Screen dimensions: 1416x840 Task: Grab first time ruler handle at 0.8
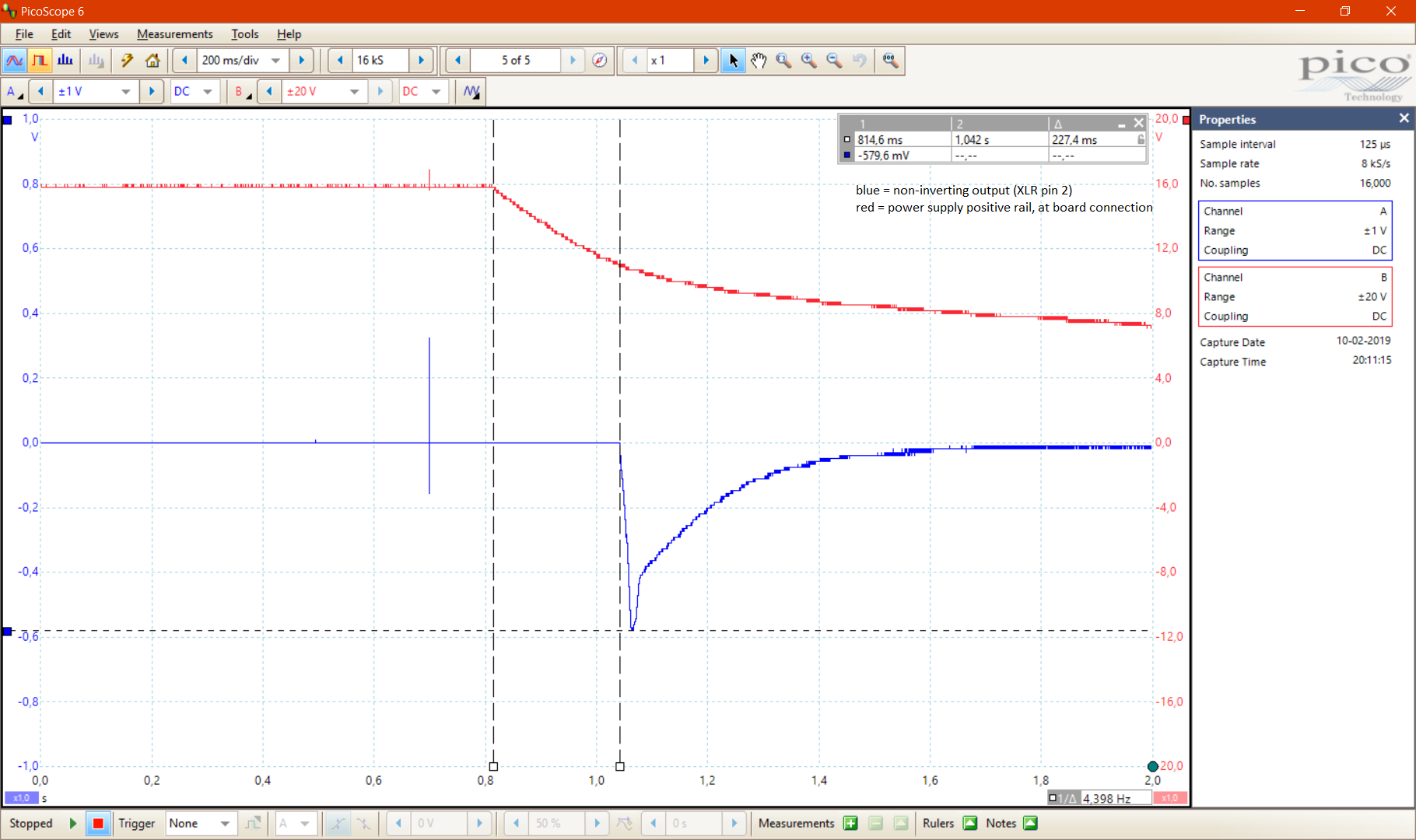pyautogui.click(x=493, y=766)
